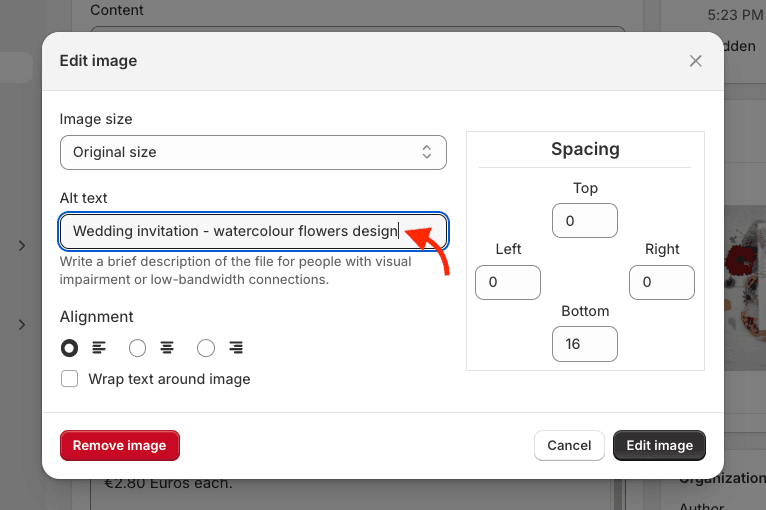Click the Left spacing field

click(508, 282)
